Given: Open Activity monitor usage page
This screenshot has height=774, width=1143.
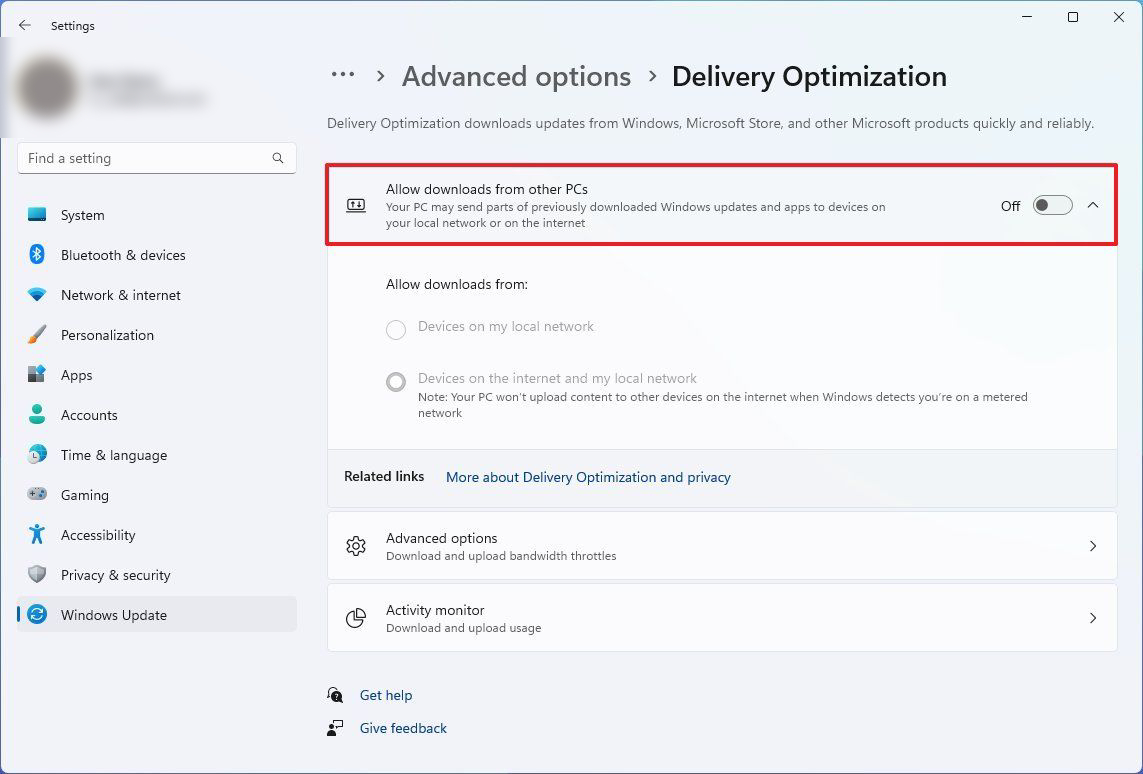Looking at the screenshot, I should pyautogui.click(x=722, y=618).
